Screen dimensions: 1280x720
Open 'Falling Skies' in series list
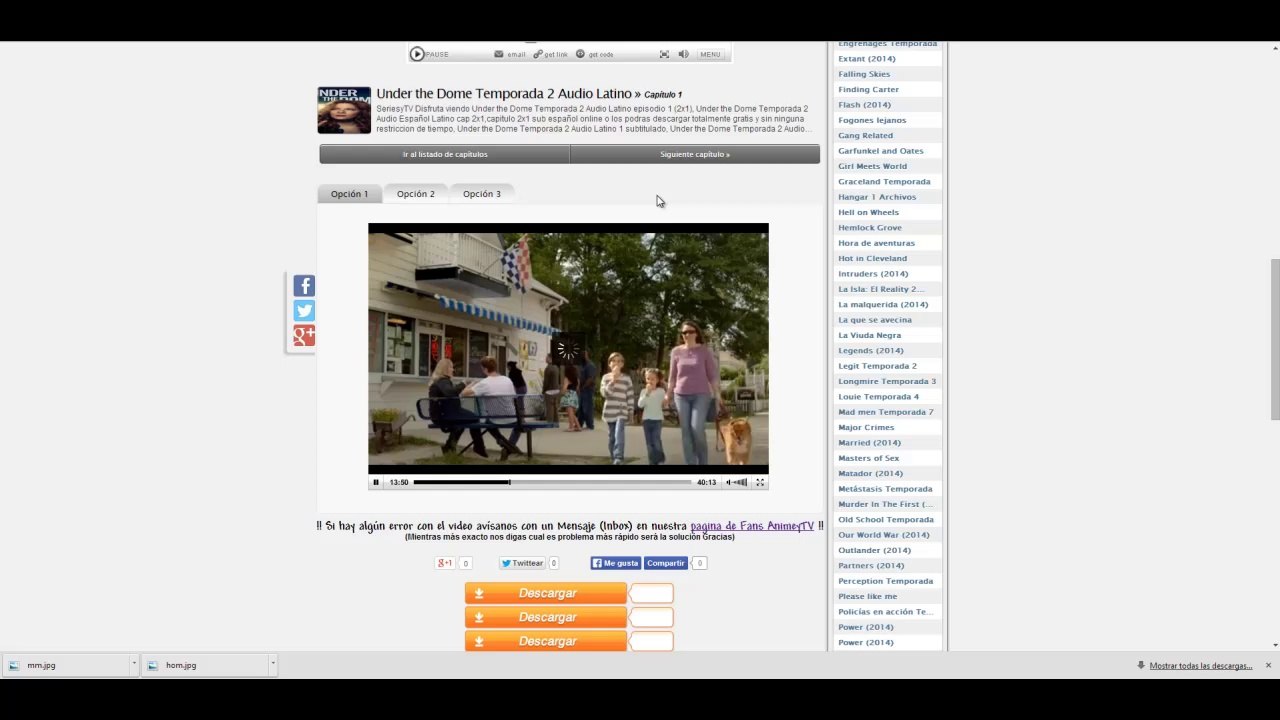(864, 74)
